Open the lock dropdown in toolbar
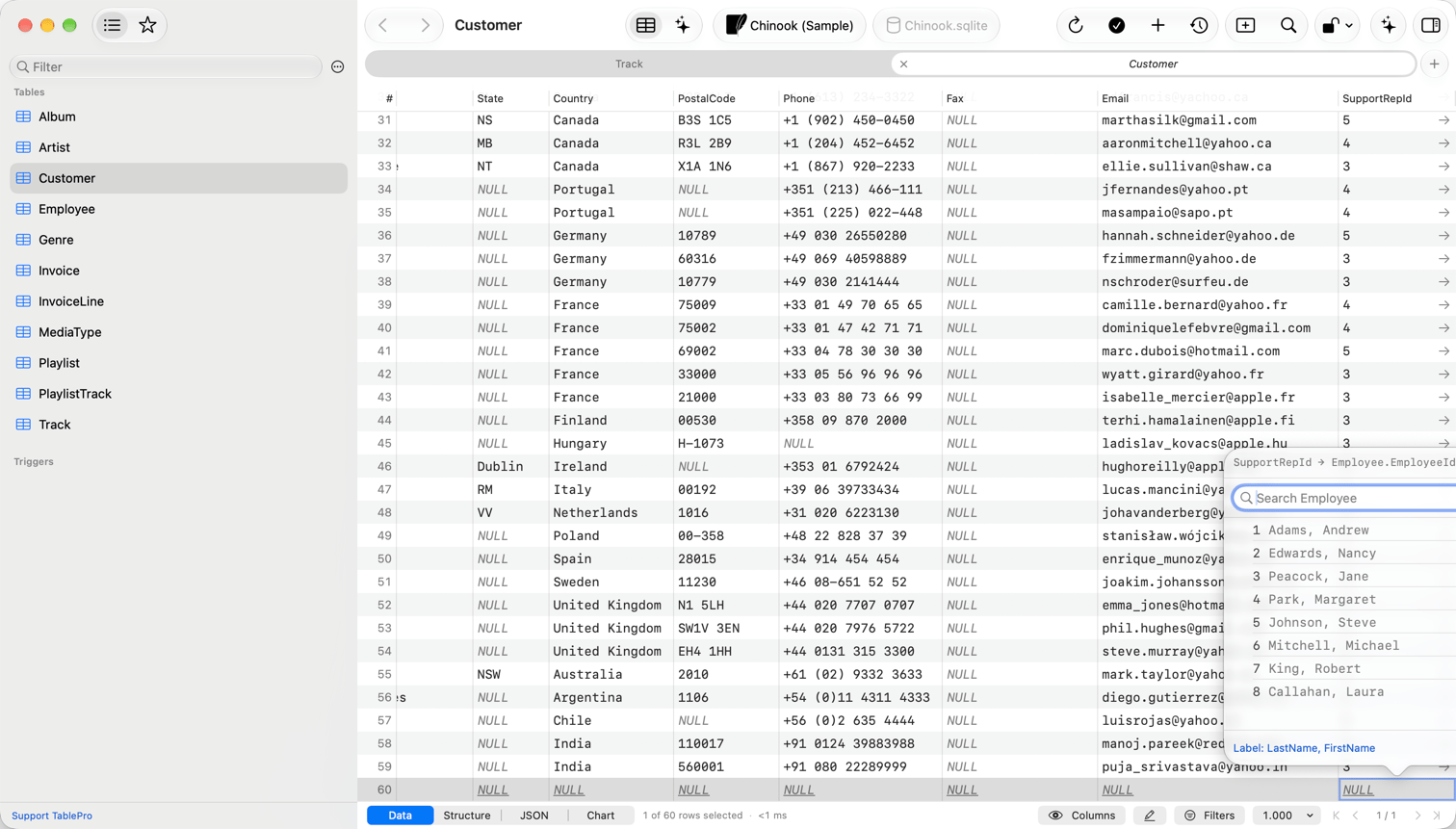 [x=1337, y=25]
